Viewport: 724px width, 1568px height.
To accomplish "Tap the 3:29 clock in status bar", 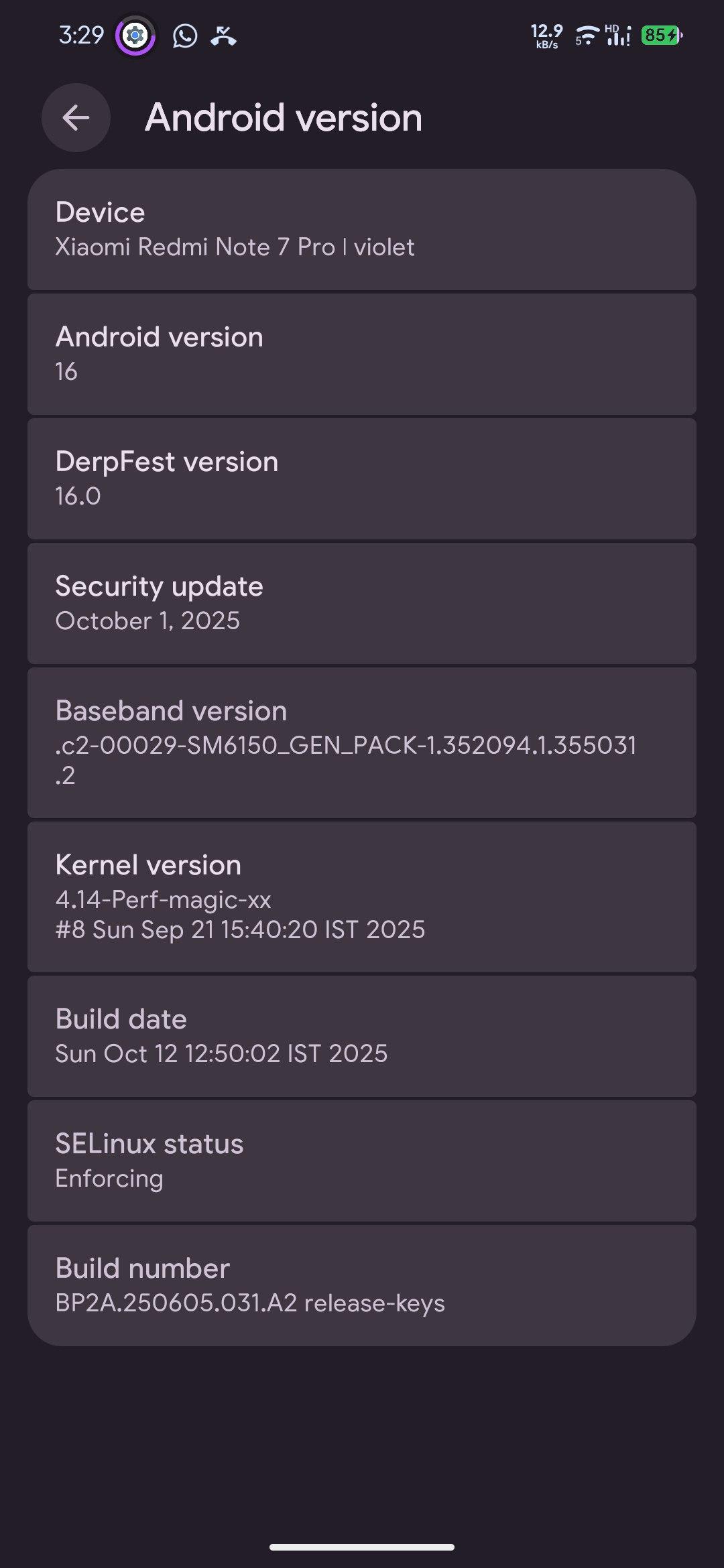I will click(x=81, y=36).
